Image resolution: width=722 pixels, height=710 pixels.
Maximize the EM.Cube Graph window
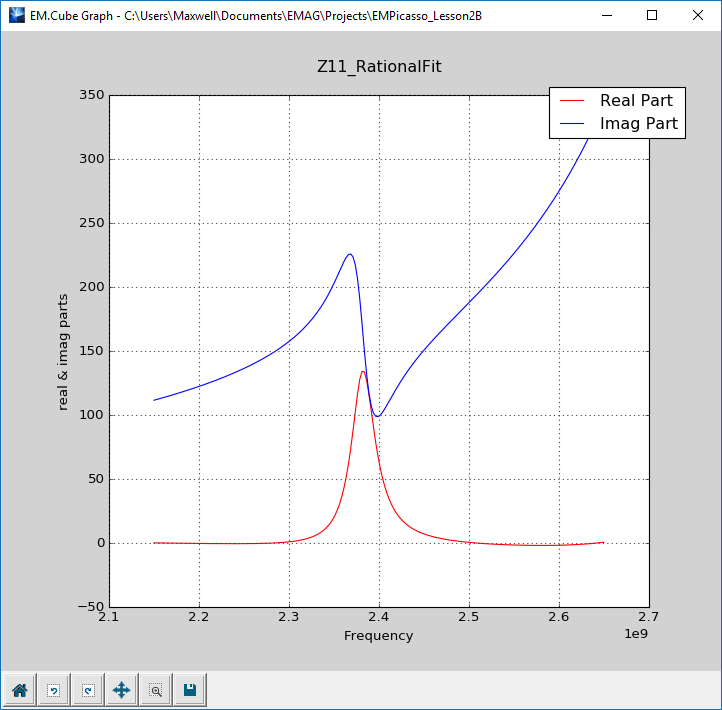[652, 15]
